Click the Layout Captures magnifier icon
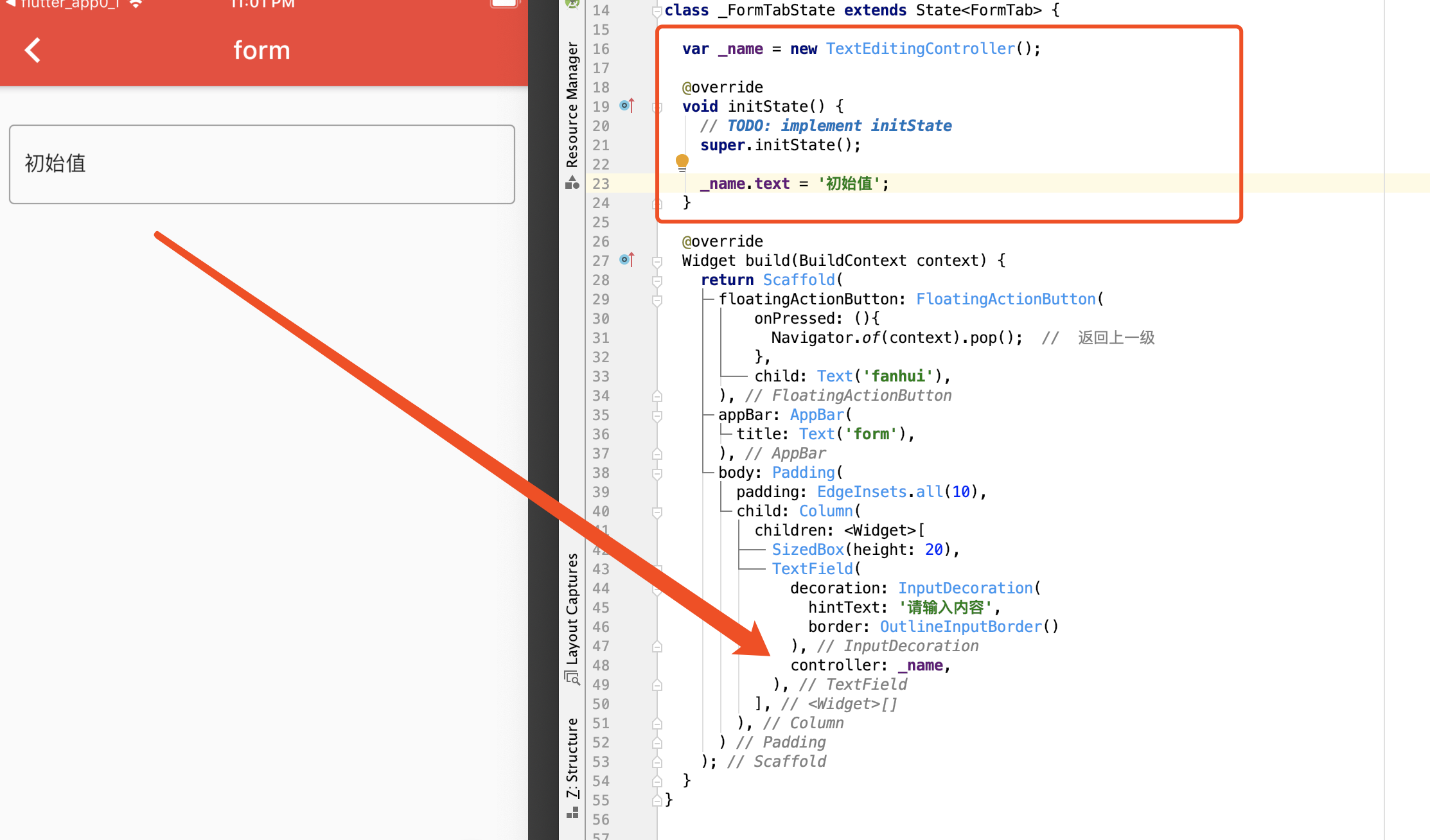1430x840 pixels. 572,678
